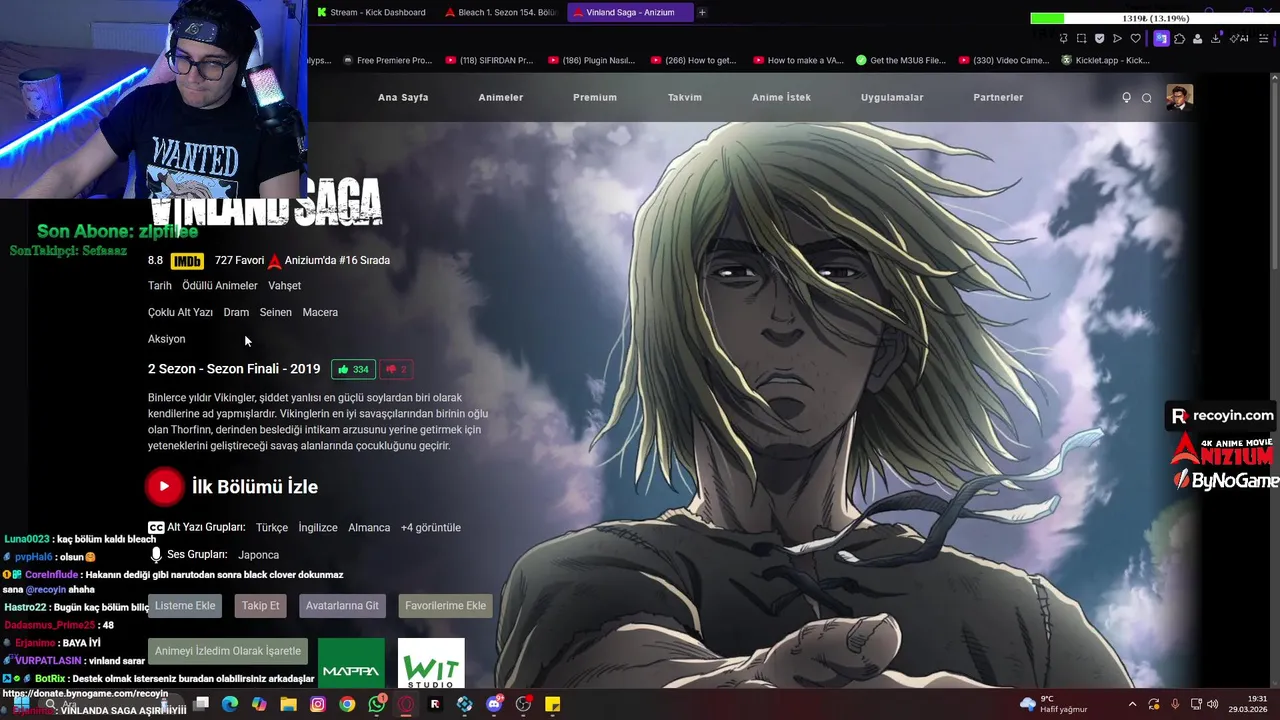Select the İngilizce subtitle group

click(318, 527)
